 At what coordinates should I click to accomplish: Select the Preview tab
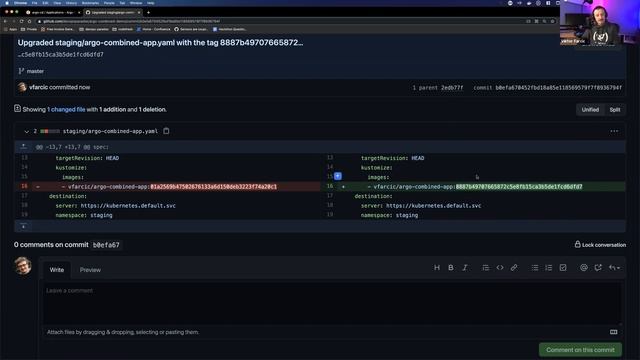pos(90,270)
